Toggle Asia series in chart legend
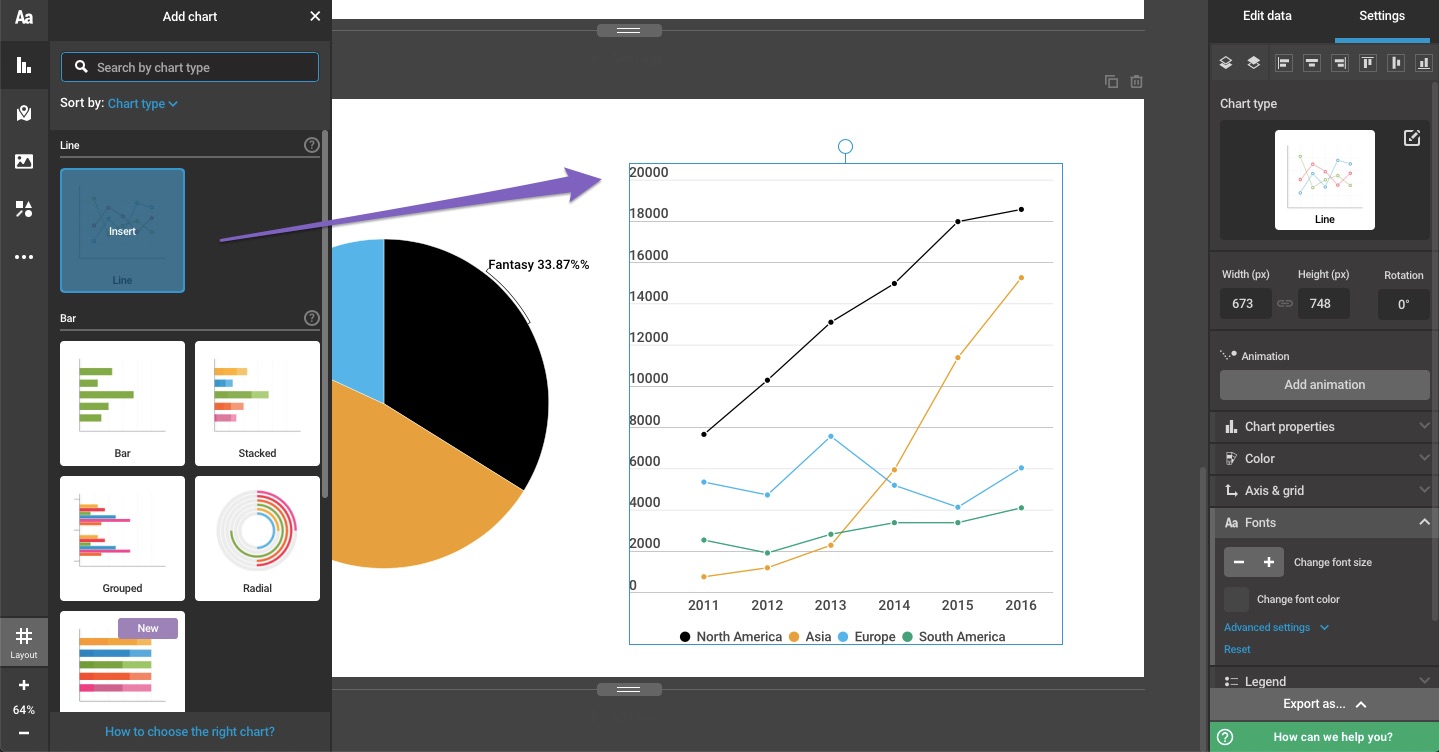The image size is (1439, 752). (810, 636)
